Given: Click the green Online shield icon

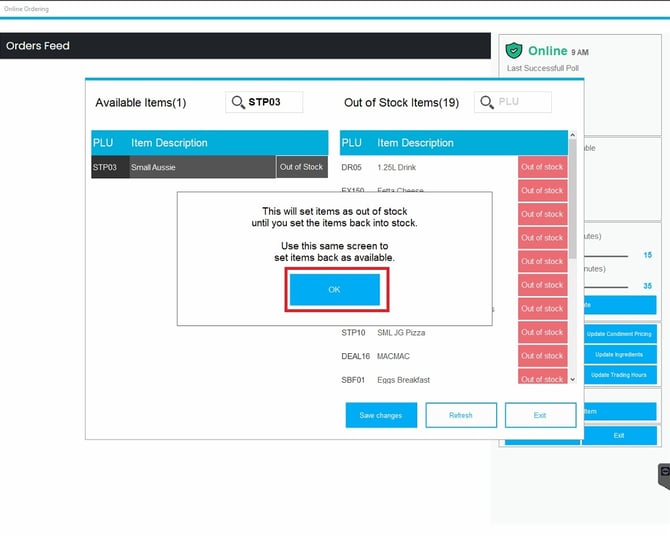Looking at the screenshot, I should [514, 51].
